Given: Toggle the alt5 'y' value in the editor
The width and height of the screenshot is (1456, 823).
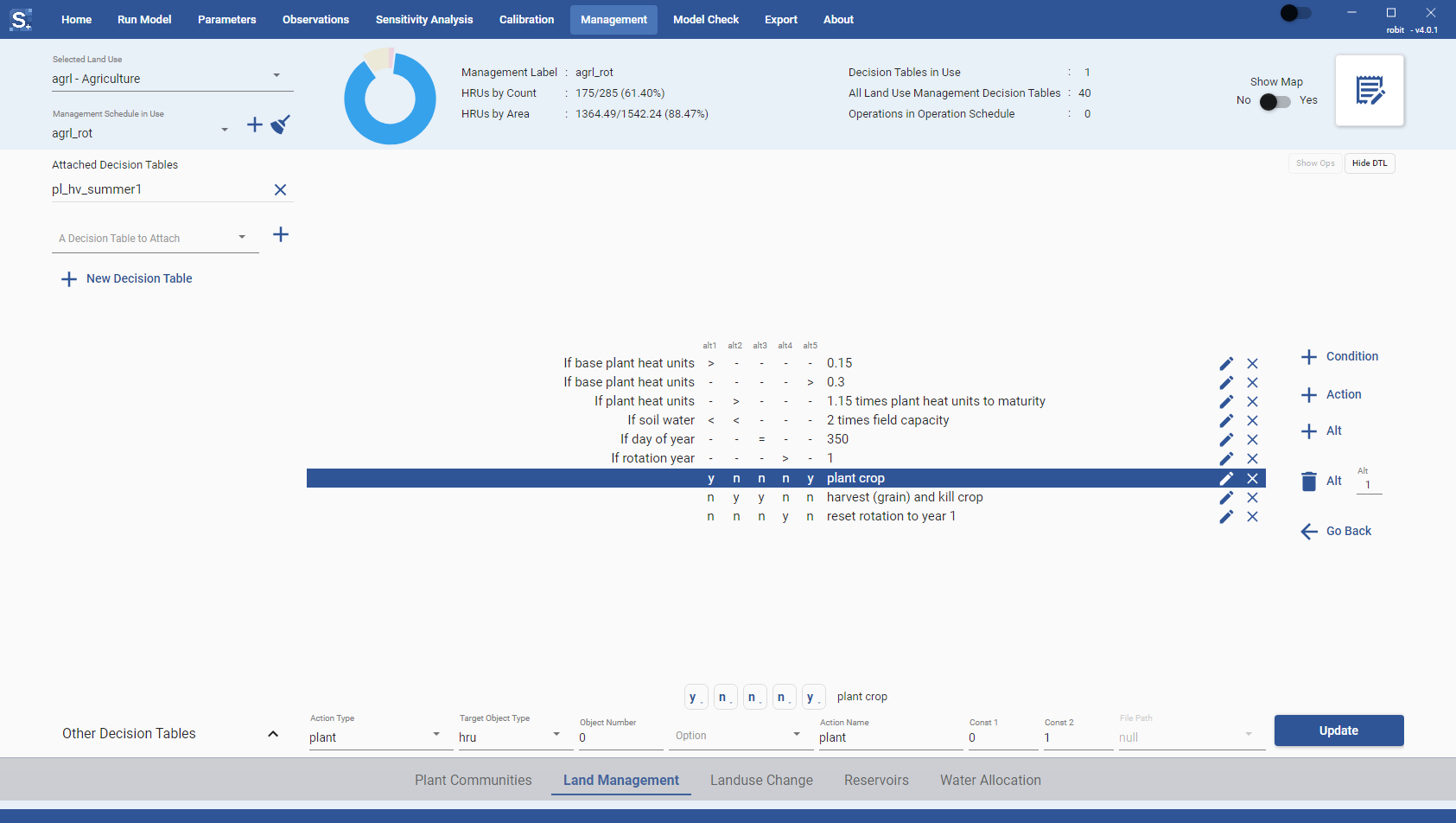Looking at the screenshot, I should point(813,697).
